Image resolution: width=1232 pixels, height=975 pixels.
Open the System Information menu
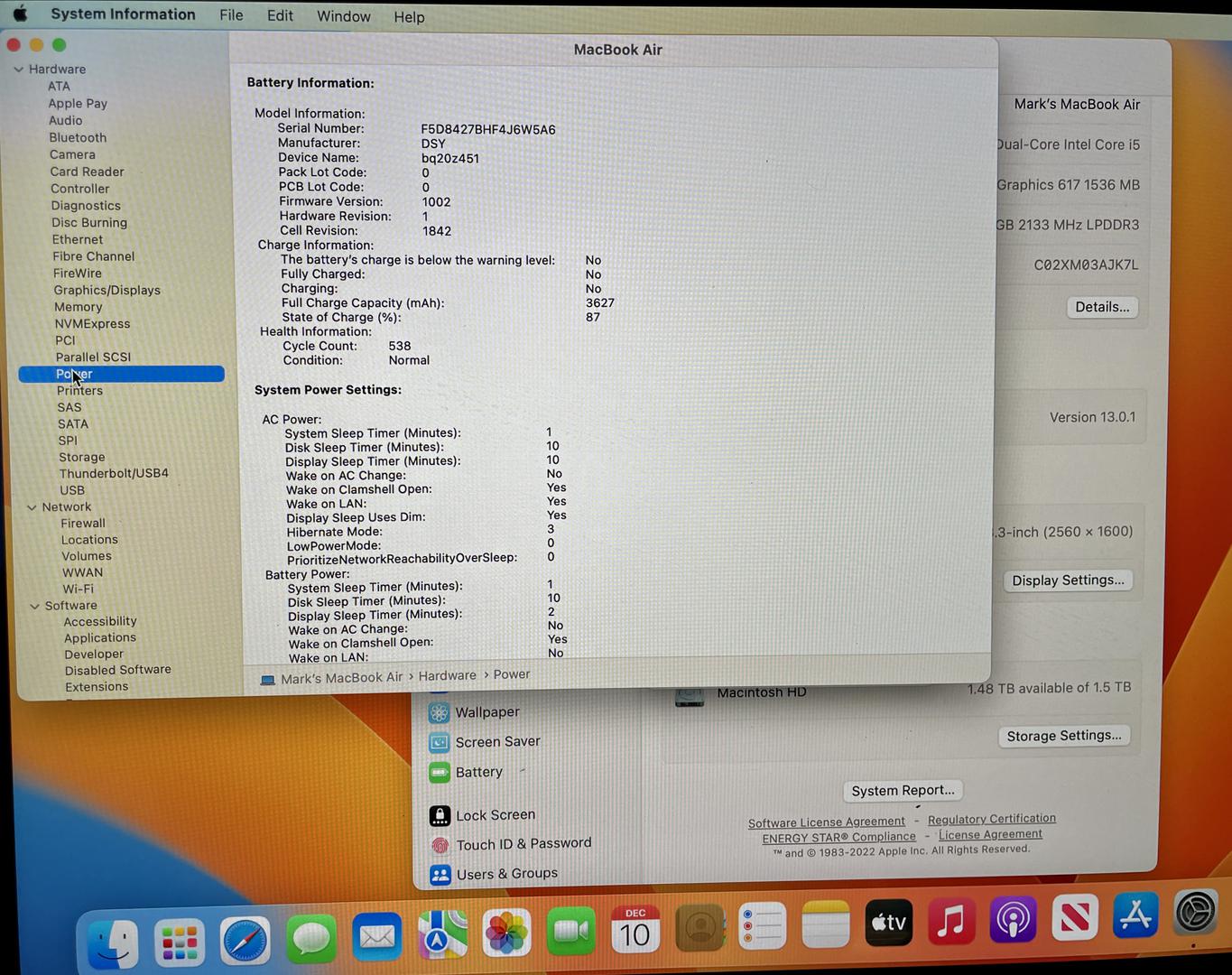123,14
